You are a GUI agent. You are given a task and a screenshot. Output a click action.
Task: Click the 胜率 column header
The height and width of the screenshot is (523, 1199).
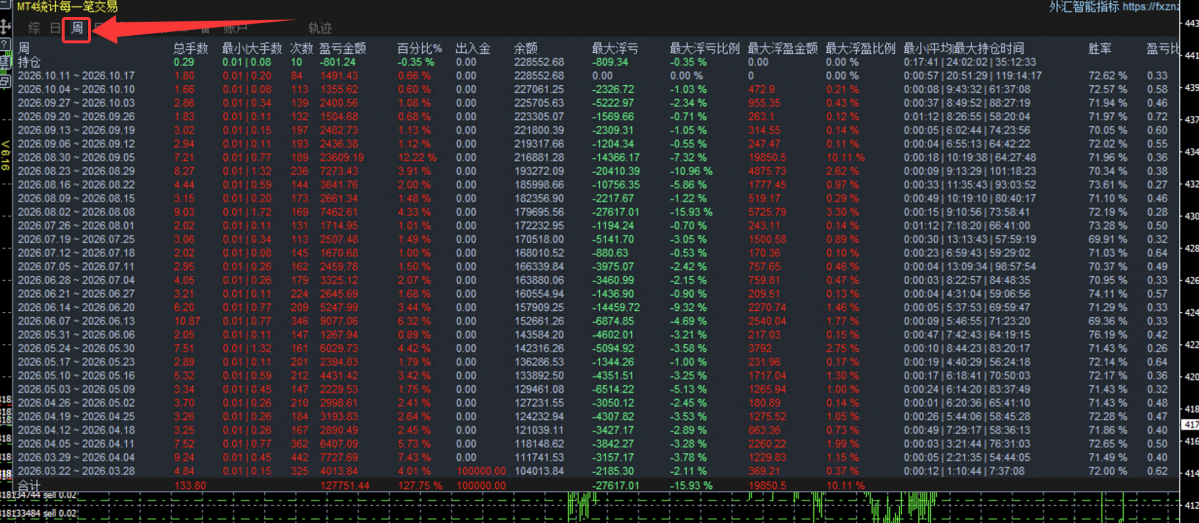pos(1100,48)
